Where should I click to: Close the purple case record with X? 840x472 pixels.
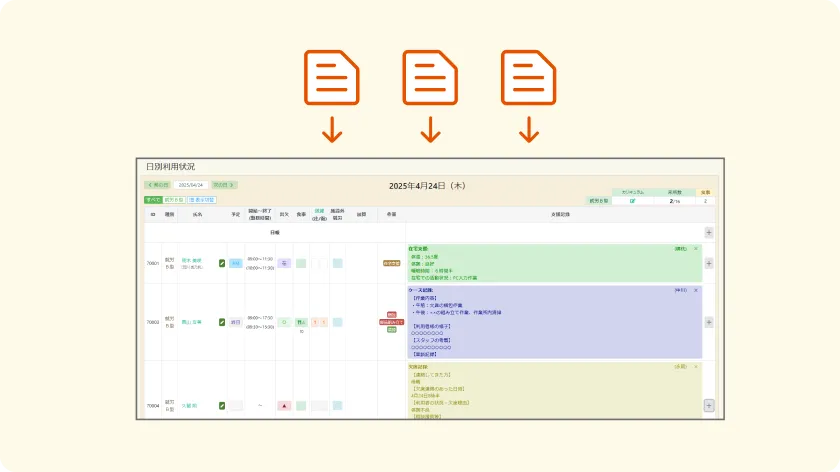point(697,290)
